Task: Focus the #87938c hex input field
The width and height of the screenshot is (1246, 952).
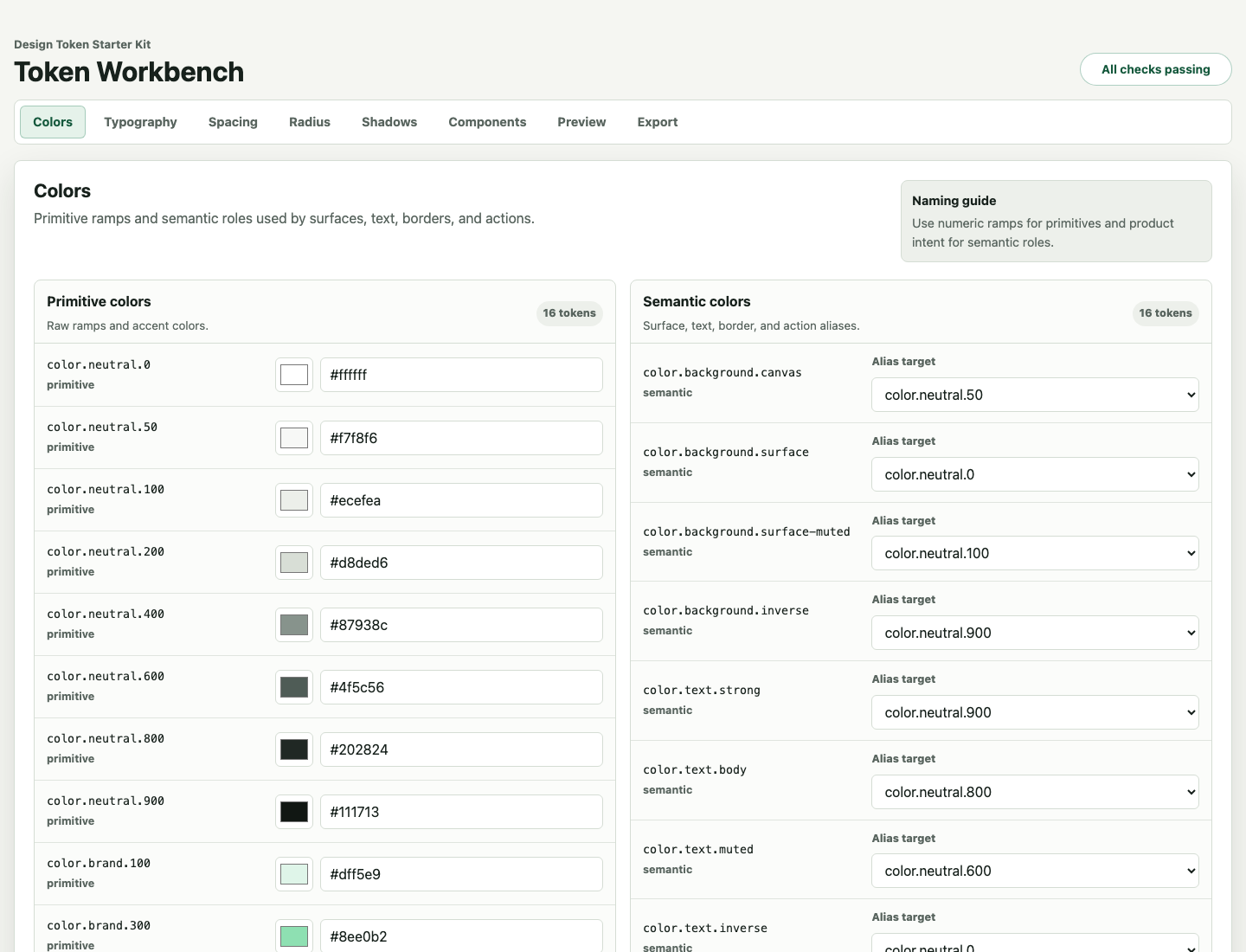Action: (461, 625)
